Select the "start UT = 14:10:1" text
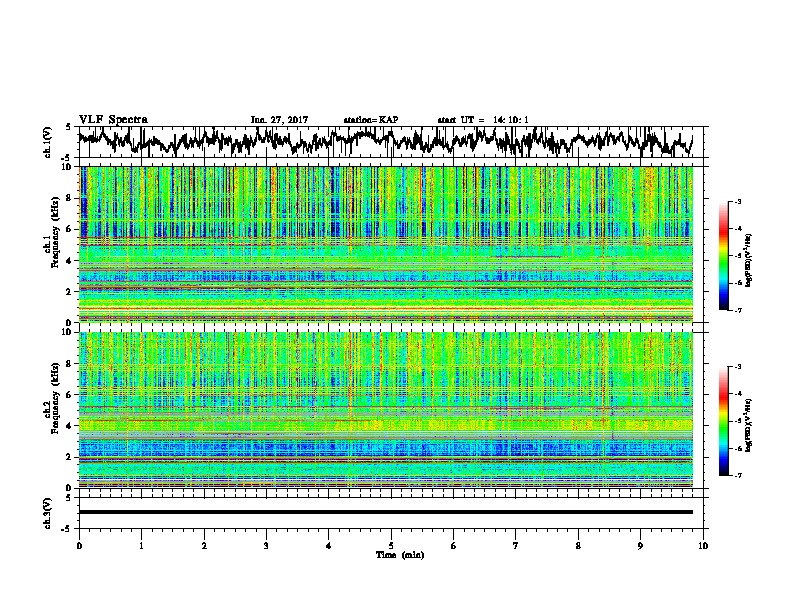 coord(483,120)
